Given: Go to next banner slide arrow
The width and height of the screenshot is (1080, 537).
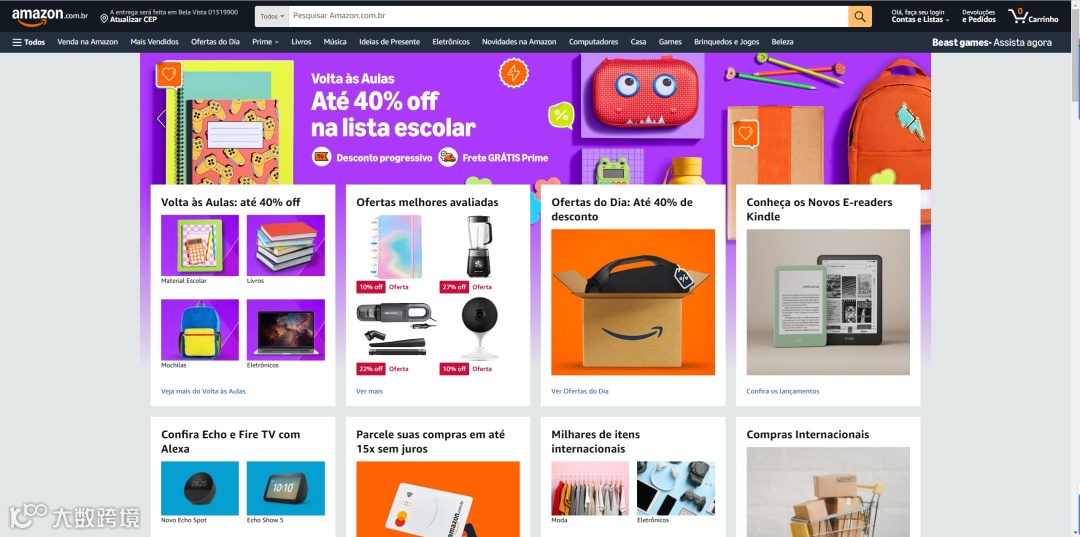Looking at the screenshot, I should [x=910, y=118].
